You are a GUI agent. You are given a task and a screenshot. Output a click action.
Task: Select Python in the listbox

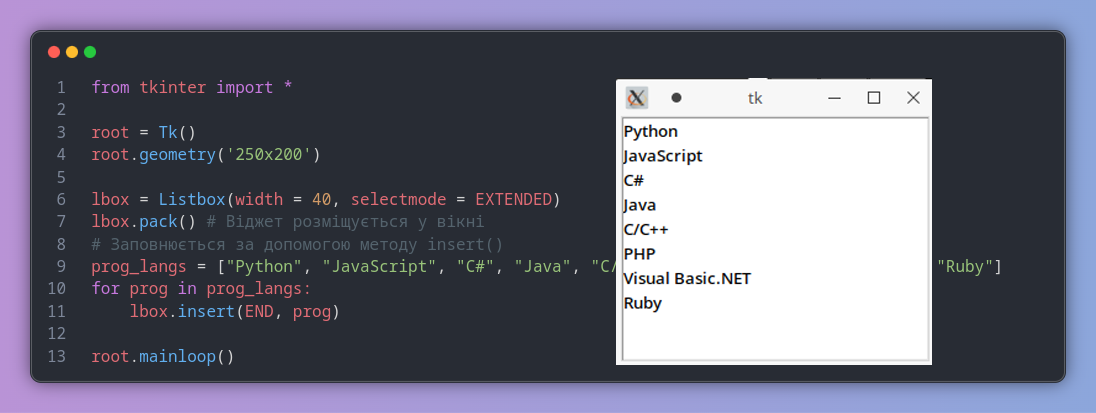tap(650, 131)
